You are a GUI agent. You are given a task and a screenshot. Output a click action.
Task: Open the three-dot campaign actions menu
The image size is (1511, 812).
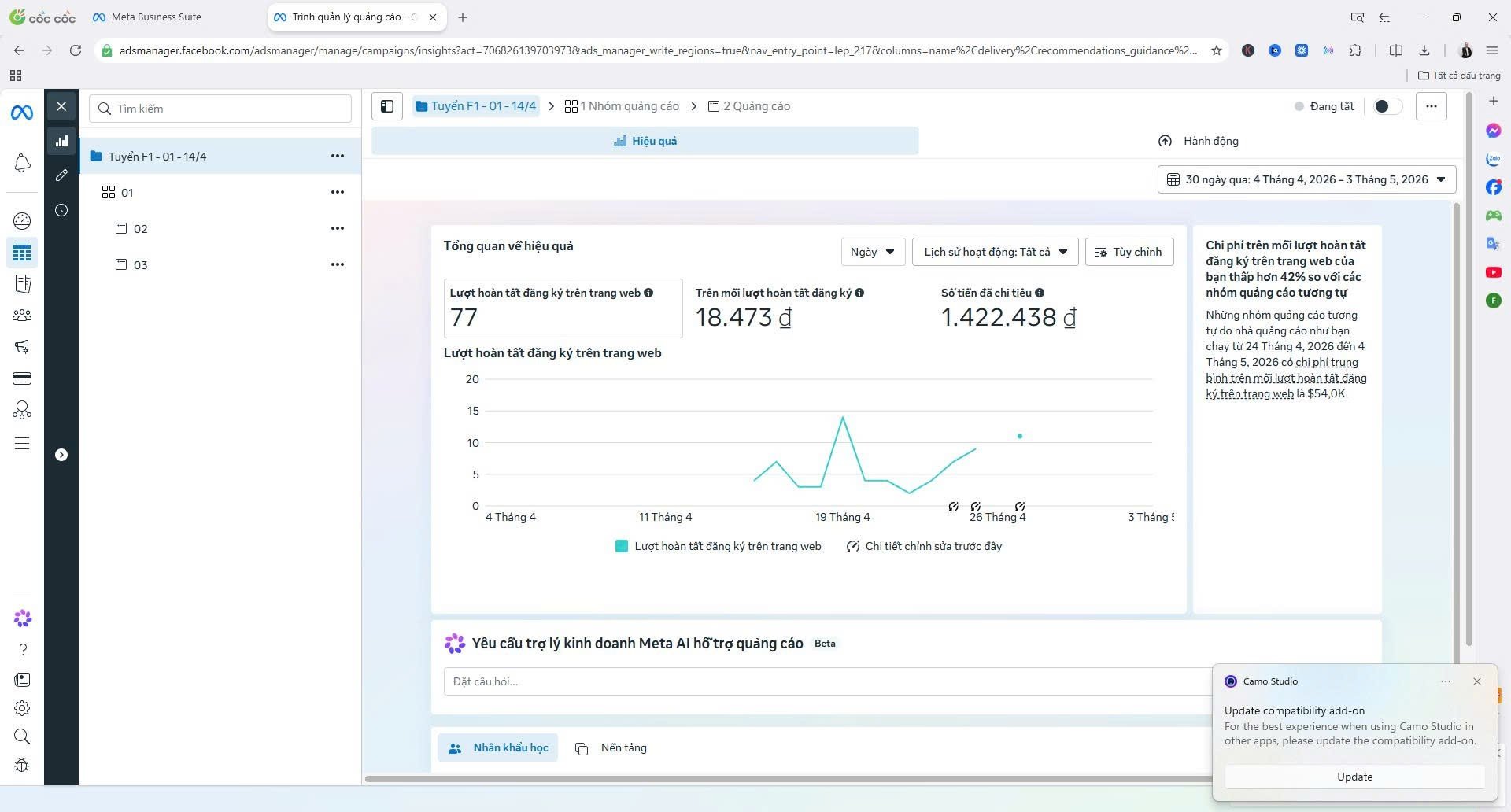pos(1431,106)
